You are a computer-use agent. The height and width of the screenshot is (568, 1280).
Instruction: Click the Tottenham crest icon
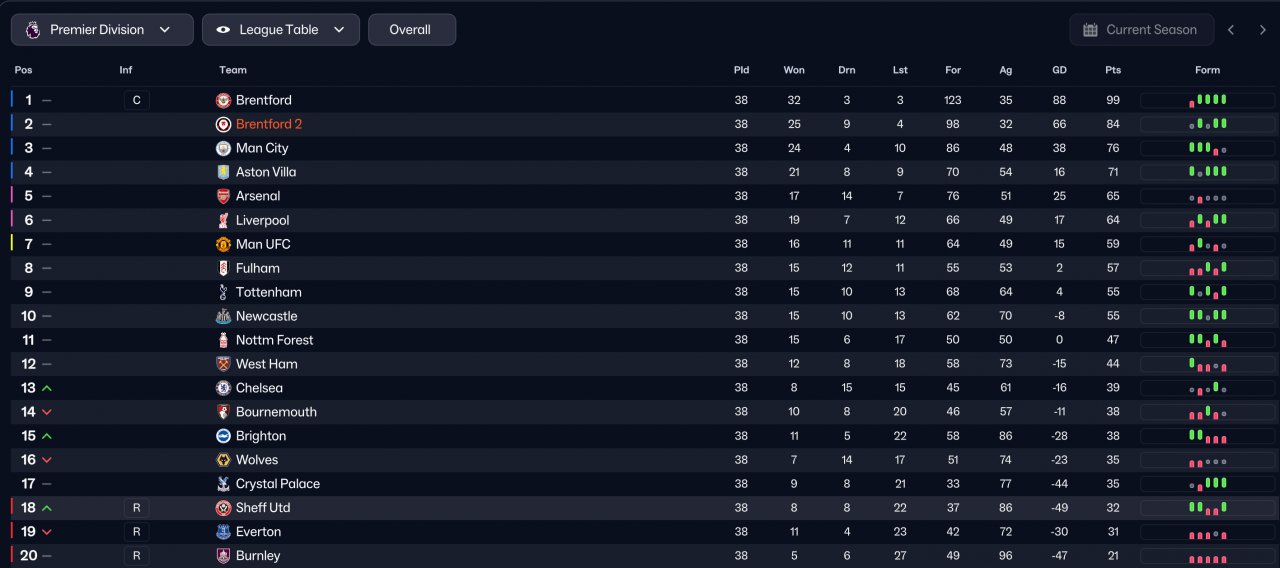tap(223, 292)
